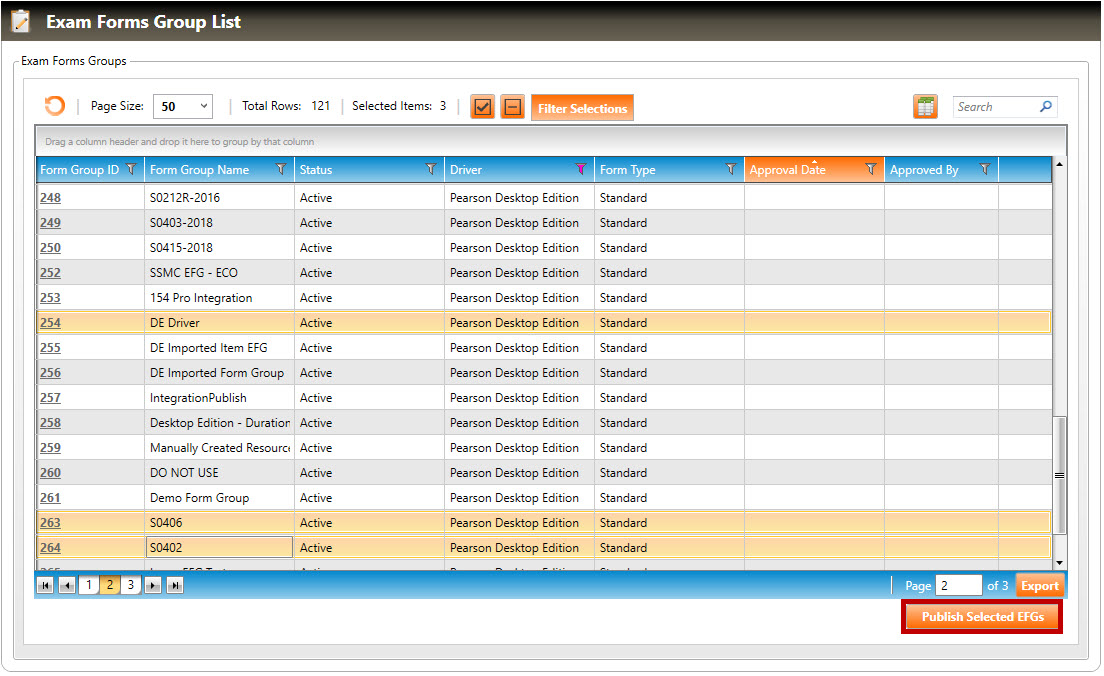This screenshot has height=676, width=1104.
Task: Click the orange refresh icon
Action: tap(55, 106)
